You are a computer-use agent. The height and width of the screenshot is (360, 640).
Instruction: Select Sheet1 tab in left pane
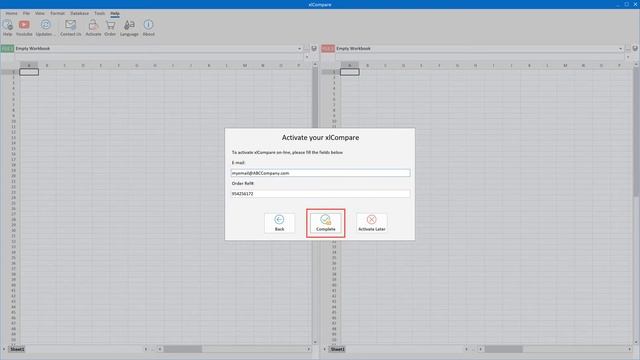pos(17,349)
